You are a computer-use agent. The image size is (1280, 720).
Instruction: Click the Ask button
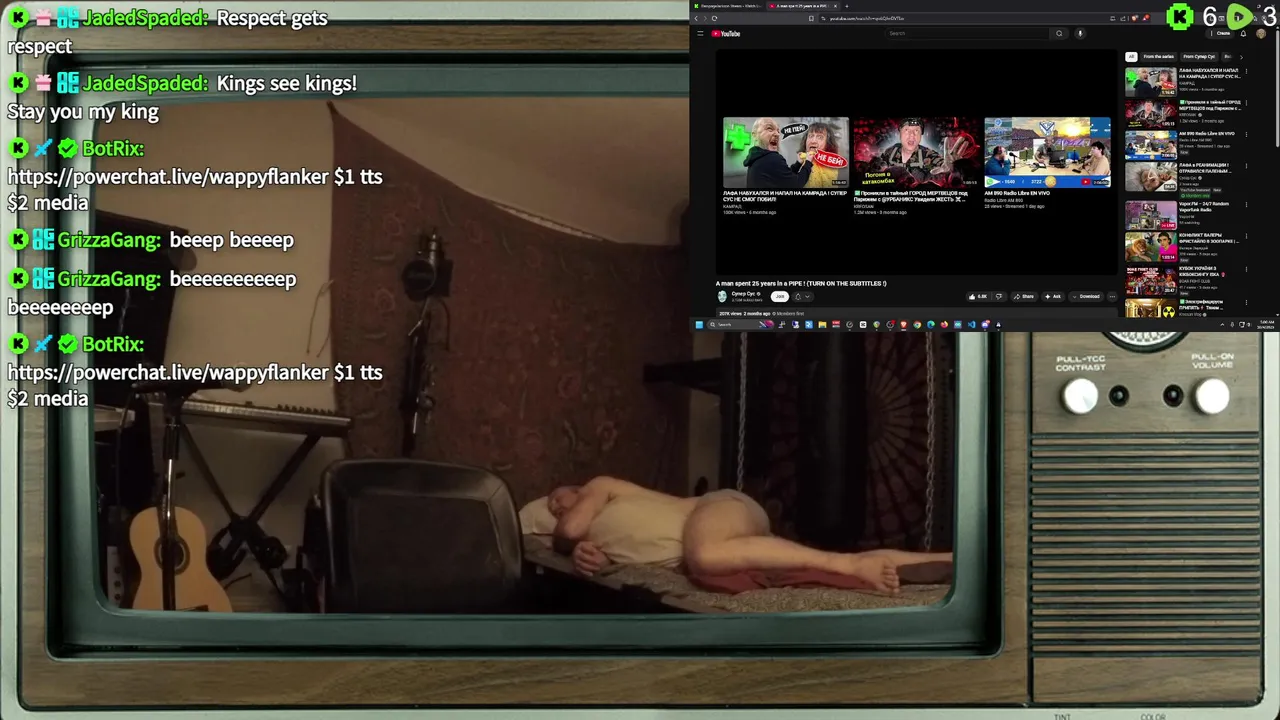coord(1053,296)
